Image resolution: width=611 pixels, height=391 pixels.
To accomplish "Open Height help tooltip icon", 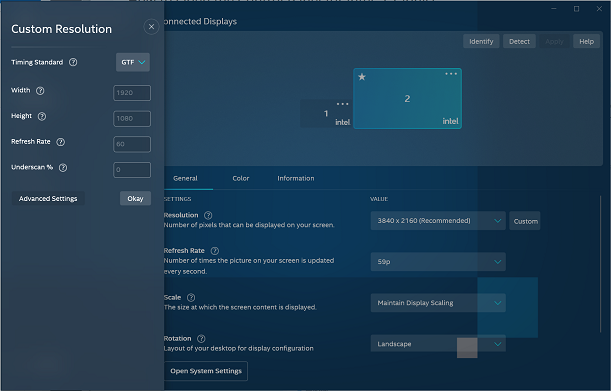I will (42, 117).
